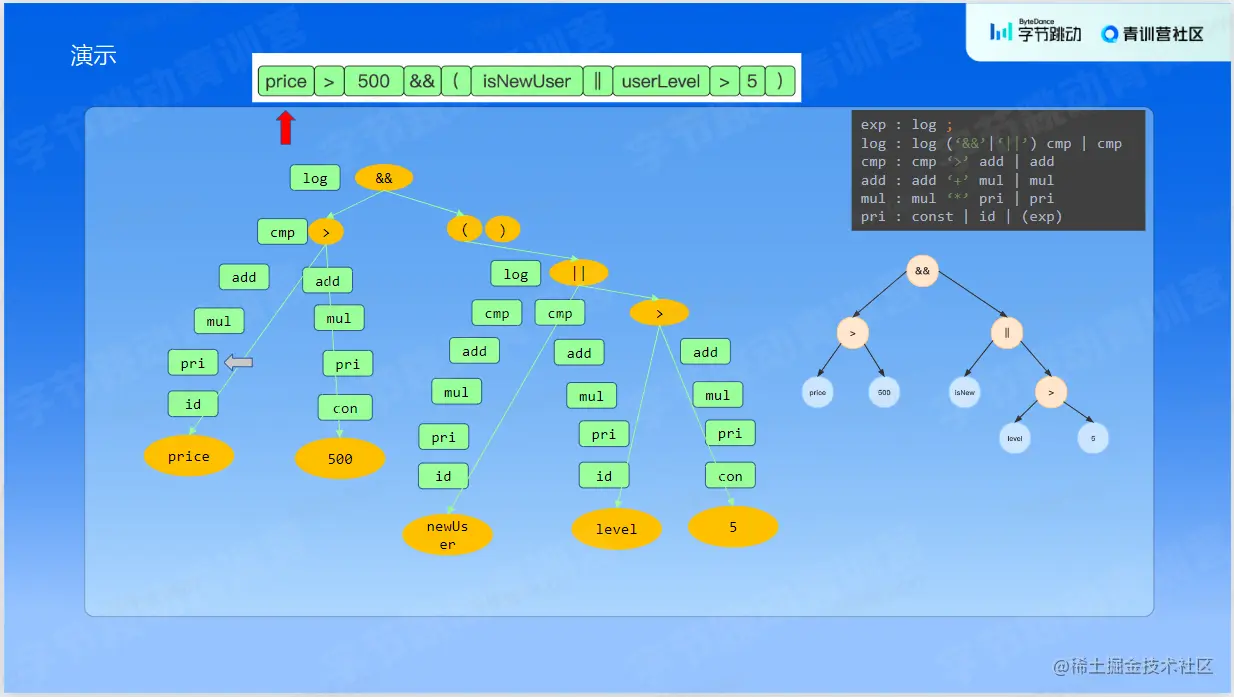Screen dimensions: 1234x697
Task: Click the orange price leaf oval
Action: click(x=189, y=456)
